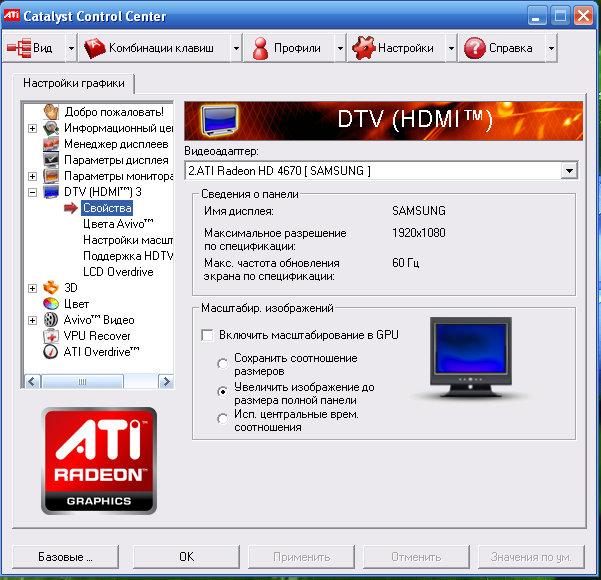Image resolution: width=601 pixels, height=580 pixels.
Task: Click the VPU Recover first-aid icon
Action: [51, 336]
